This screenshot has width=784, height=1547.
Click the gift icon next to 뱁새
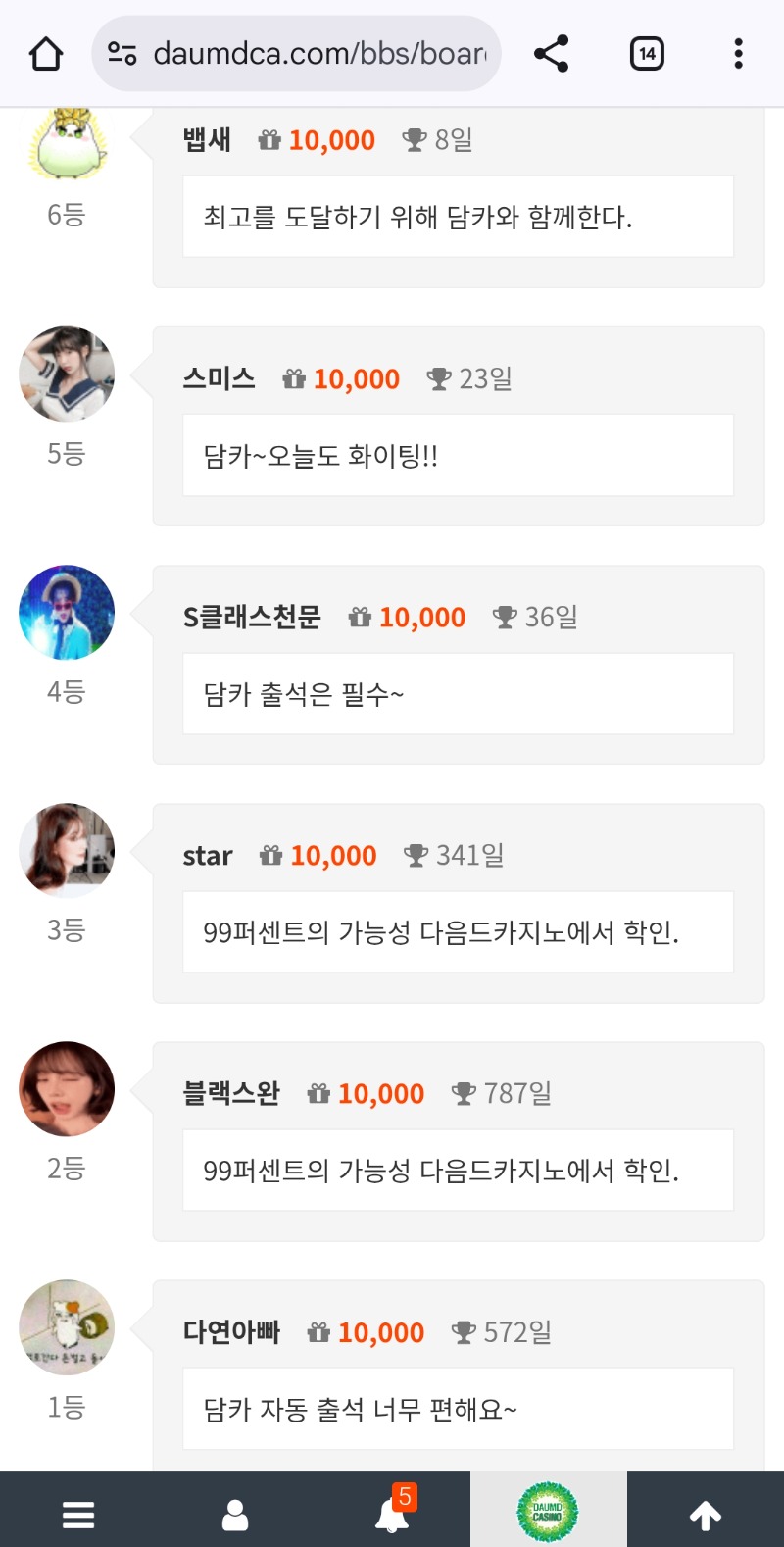click(269, 140)
